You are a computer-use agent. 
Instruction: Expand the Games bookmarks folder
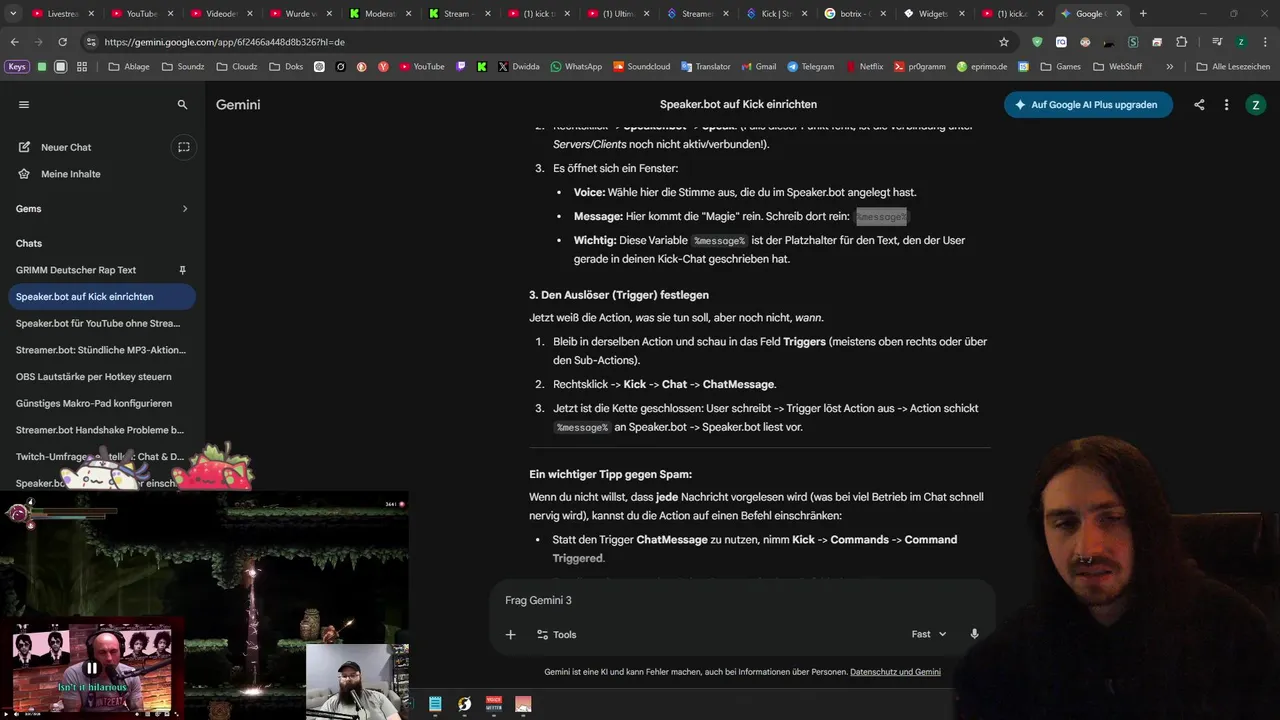[1062, 66]
